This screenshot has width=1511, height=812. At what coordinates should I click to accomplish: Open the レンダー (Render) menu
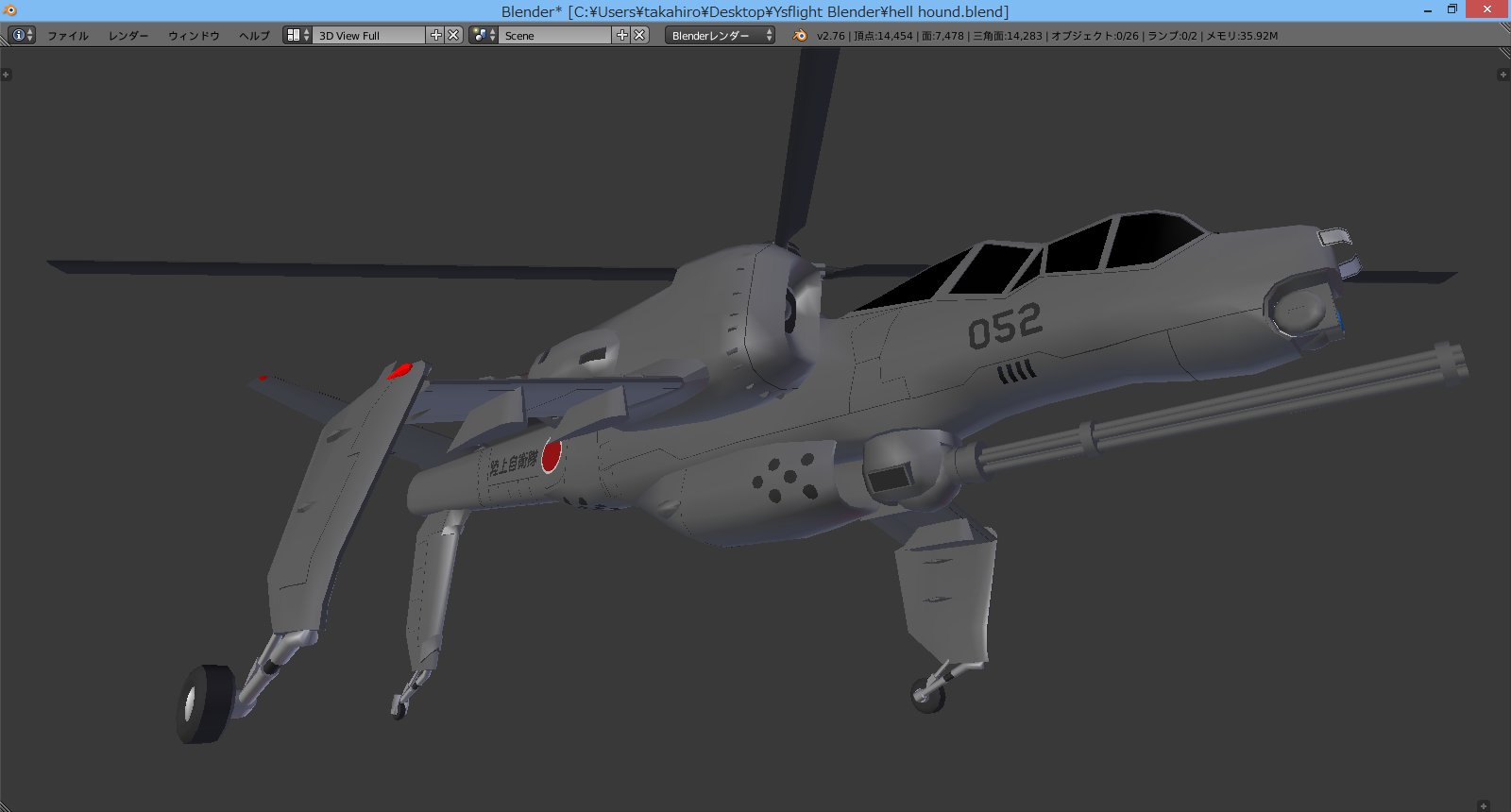[x=128, y=36]
